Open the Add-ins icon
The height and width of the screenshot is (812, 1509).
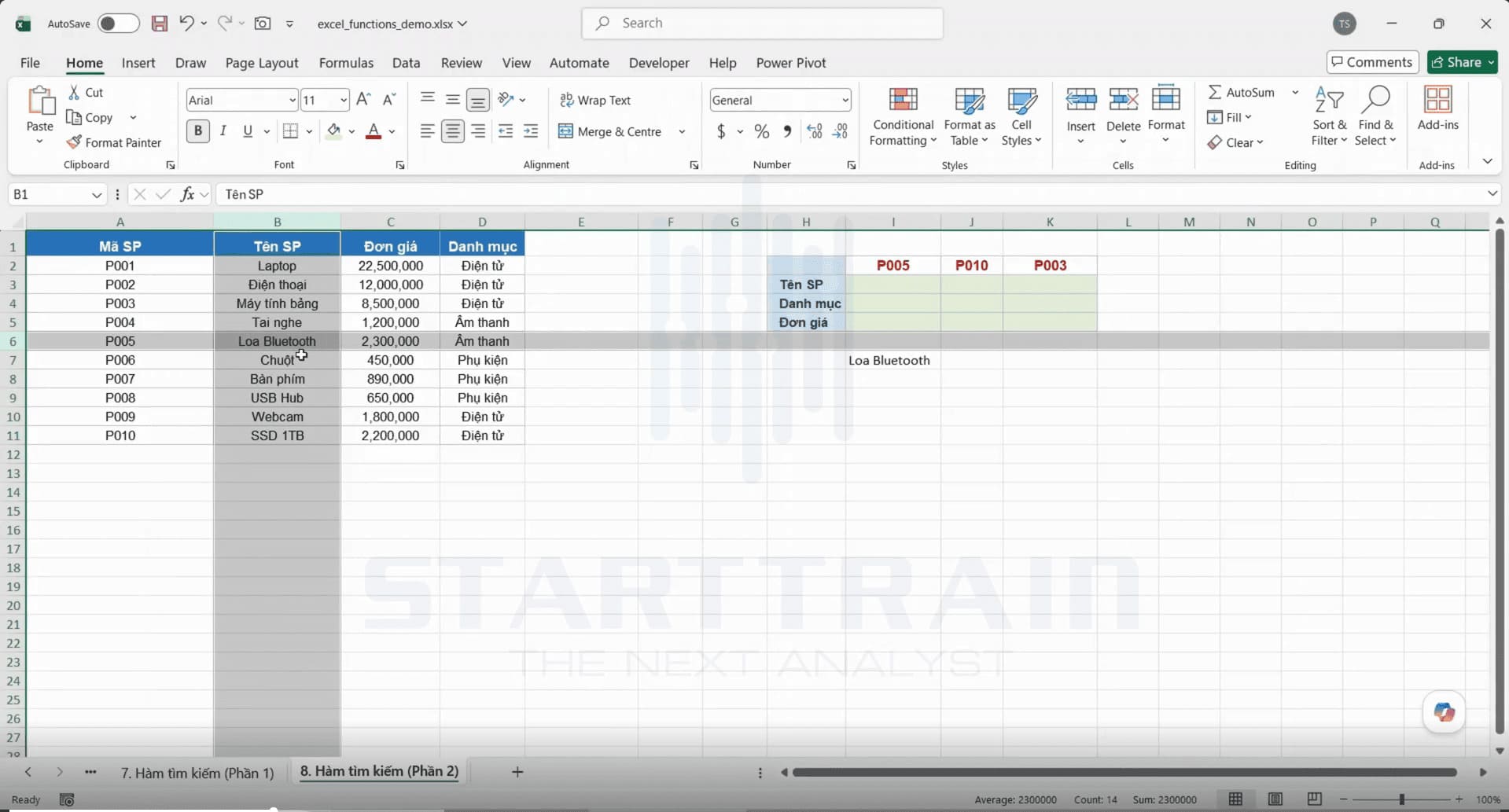pyautogui.click(x=1438, y=108)
